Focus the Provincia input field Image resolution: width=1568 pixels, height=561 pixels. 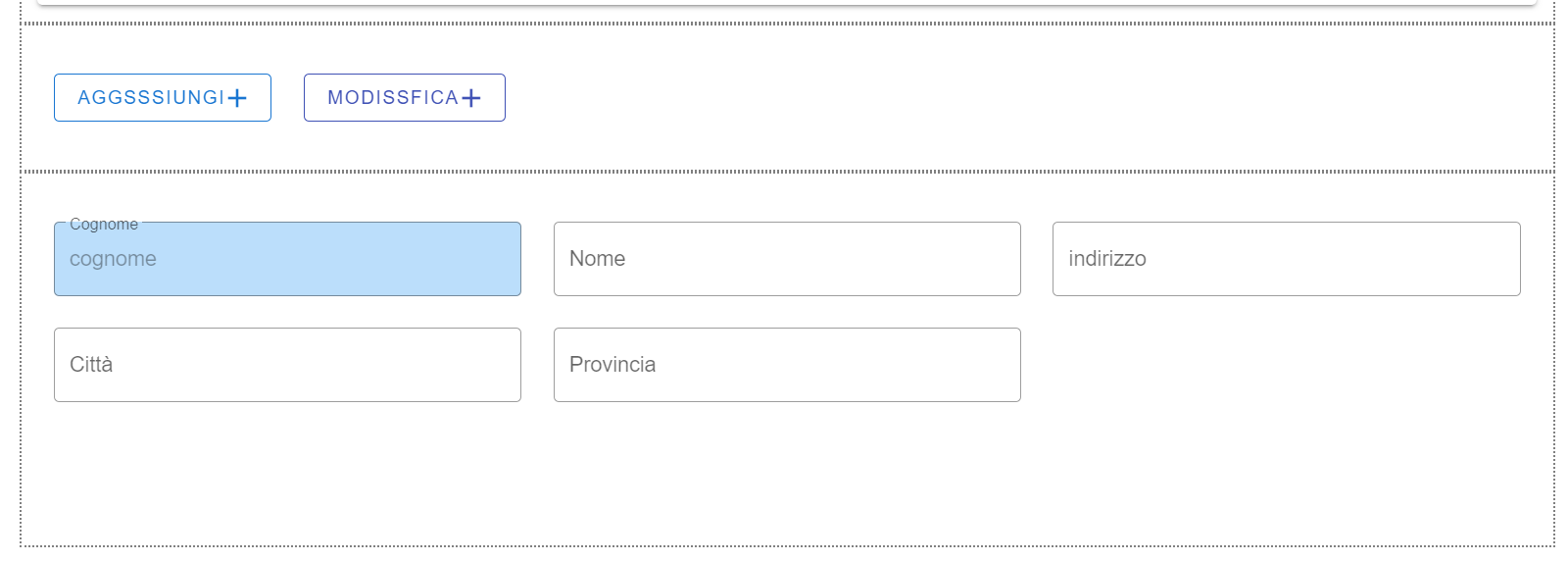pos(787,365)
